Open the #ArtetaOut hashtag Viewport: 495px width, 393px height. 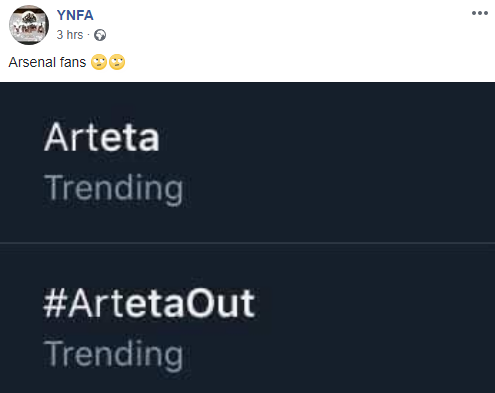149,303
